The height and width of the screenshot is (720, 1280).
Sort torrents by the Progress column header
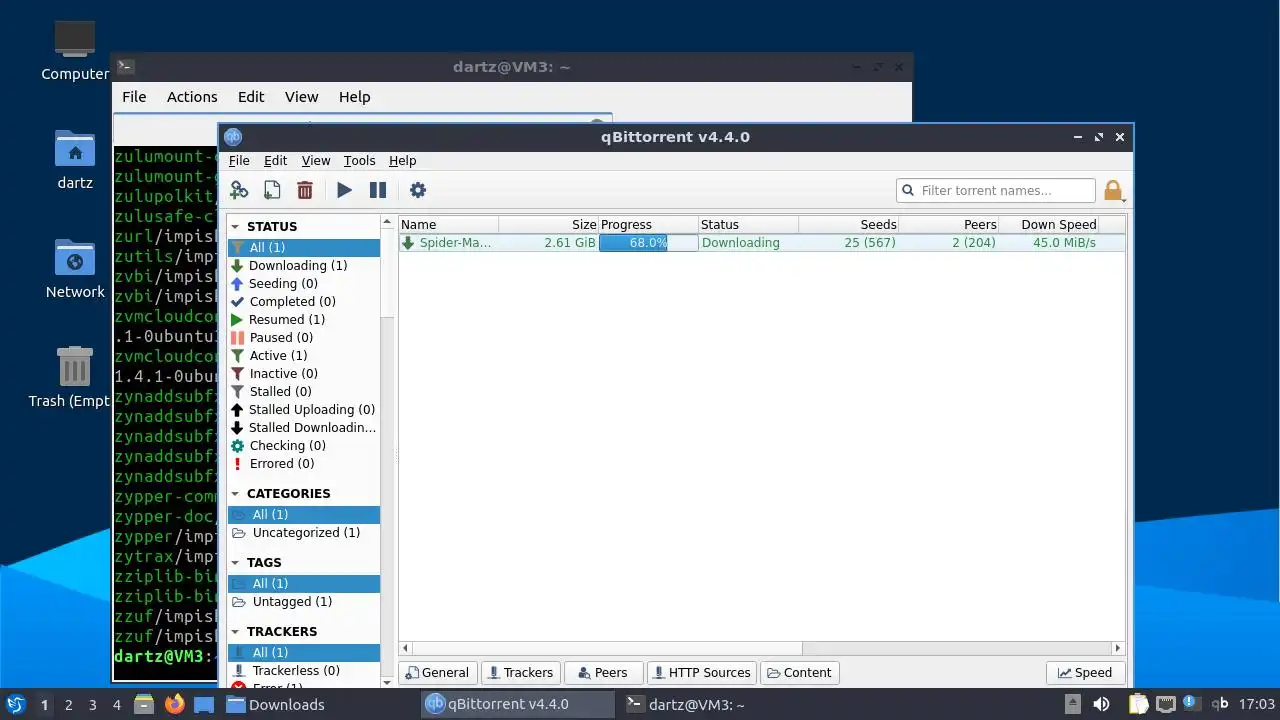point(648,224)
